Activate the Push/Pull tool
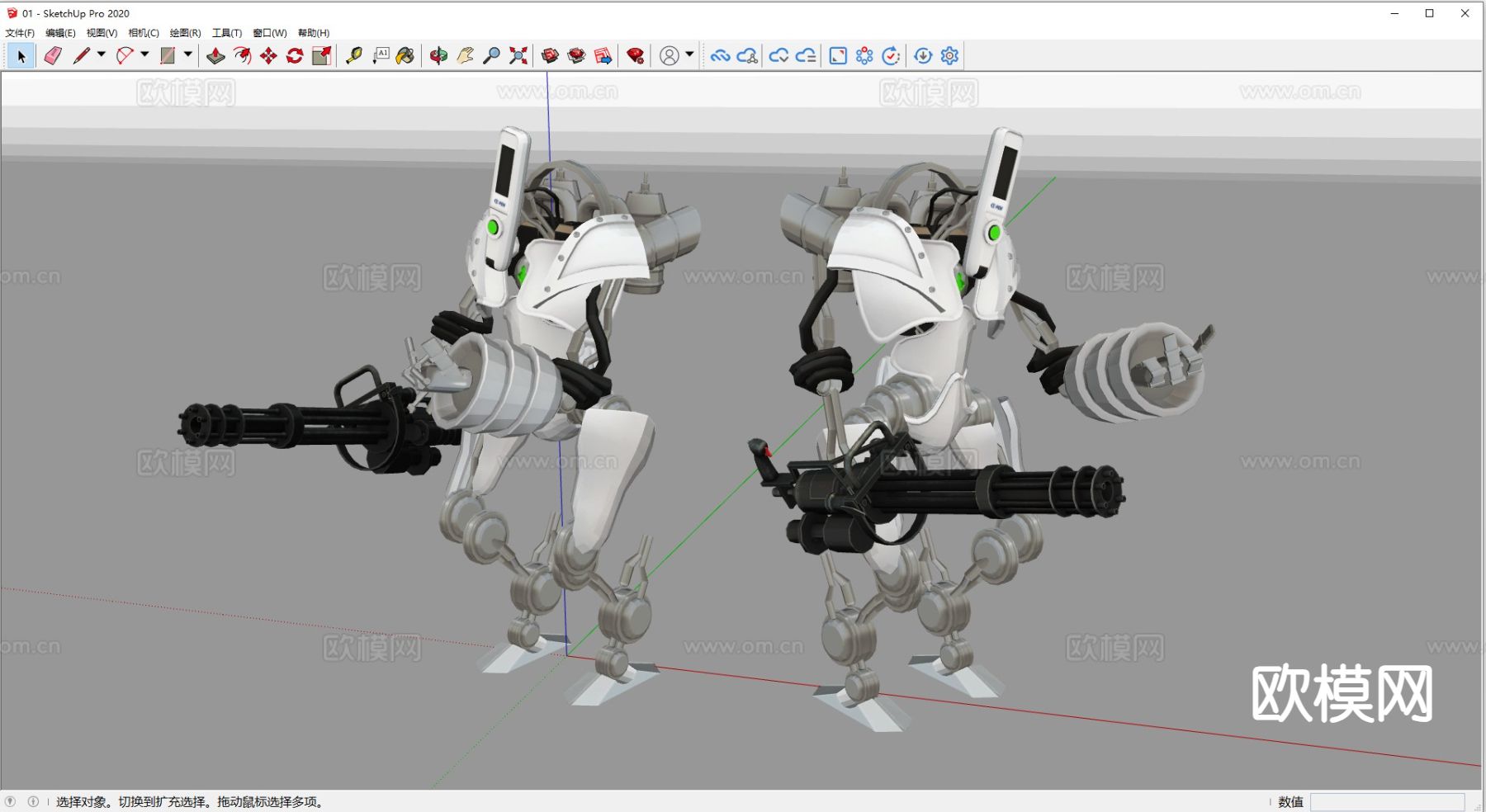Image resolution: width=1486 pixels, height=812 pixels. coord(215,56)
